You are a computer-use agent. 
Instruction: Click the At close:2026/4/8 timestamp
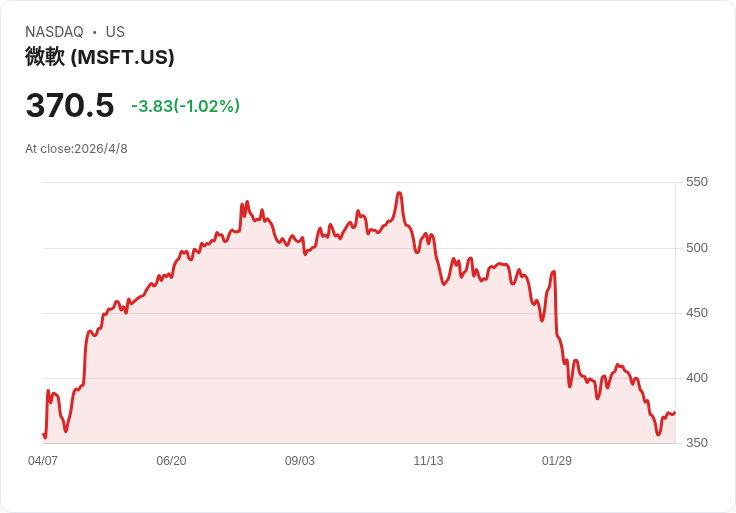pyautogui.click(x=76, y=149)
